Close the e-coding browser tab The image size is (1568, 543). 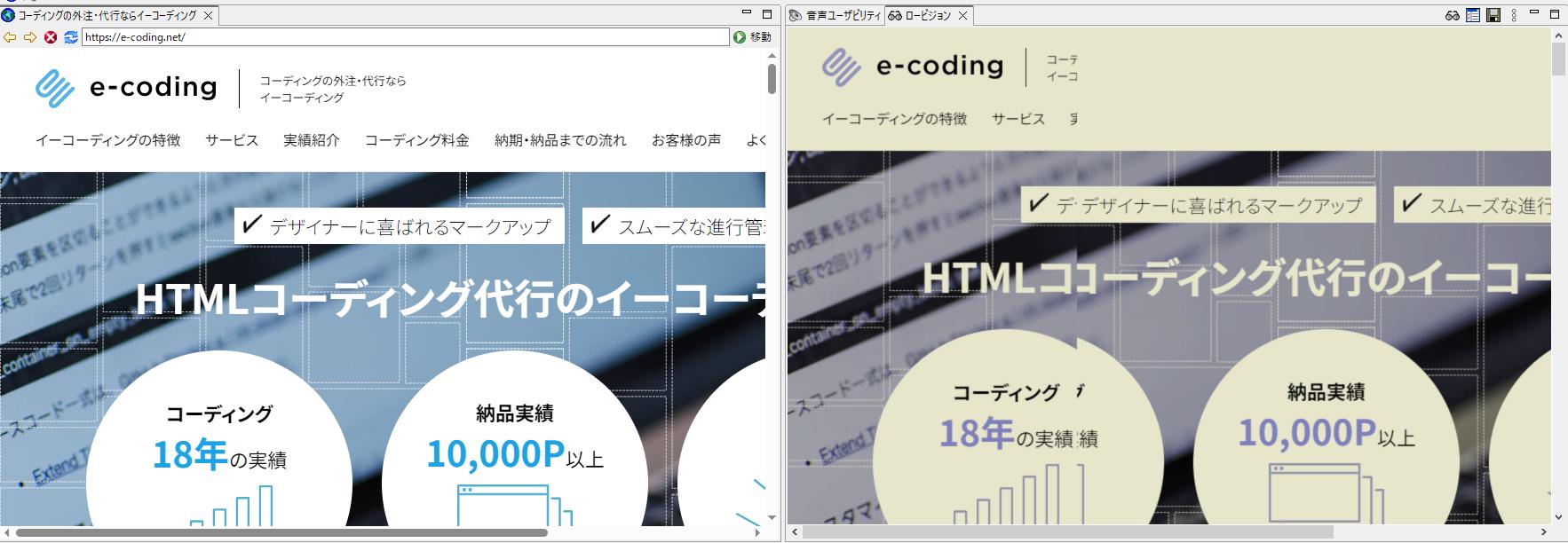tap(209, 15)
